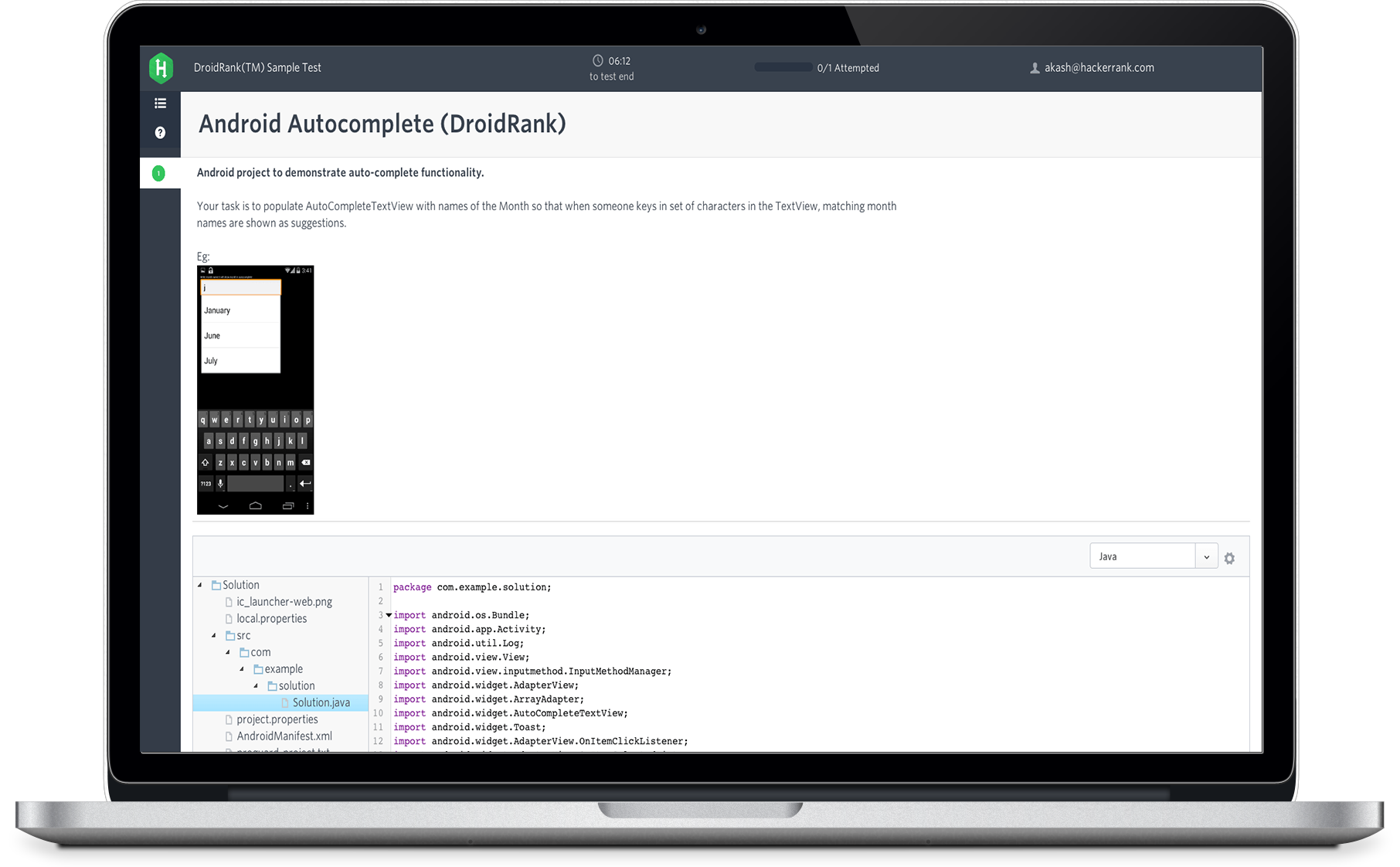Open editor settings gear icon

pos(1229,558)
